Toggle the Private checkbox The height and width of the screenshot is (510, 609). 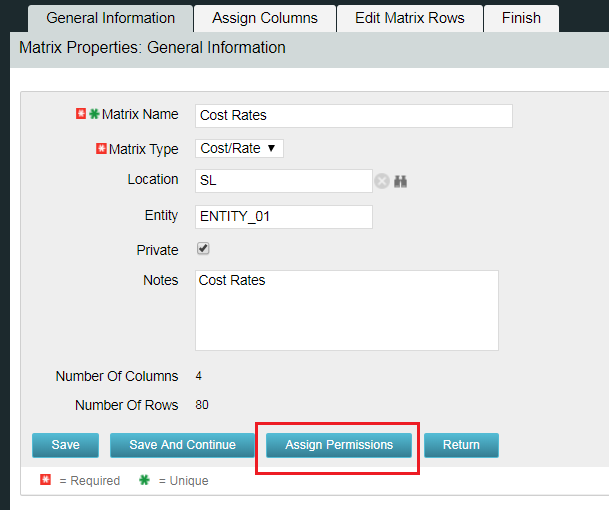[x=203, y=249]
